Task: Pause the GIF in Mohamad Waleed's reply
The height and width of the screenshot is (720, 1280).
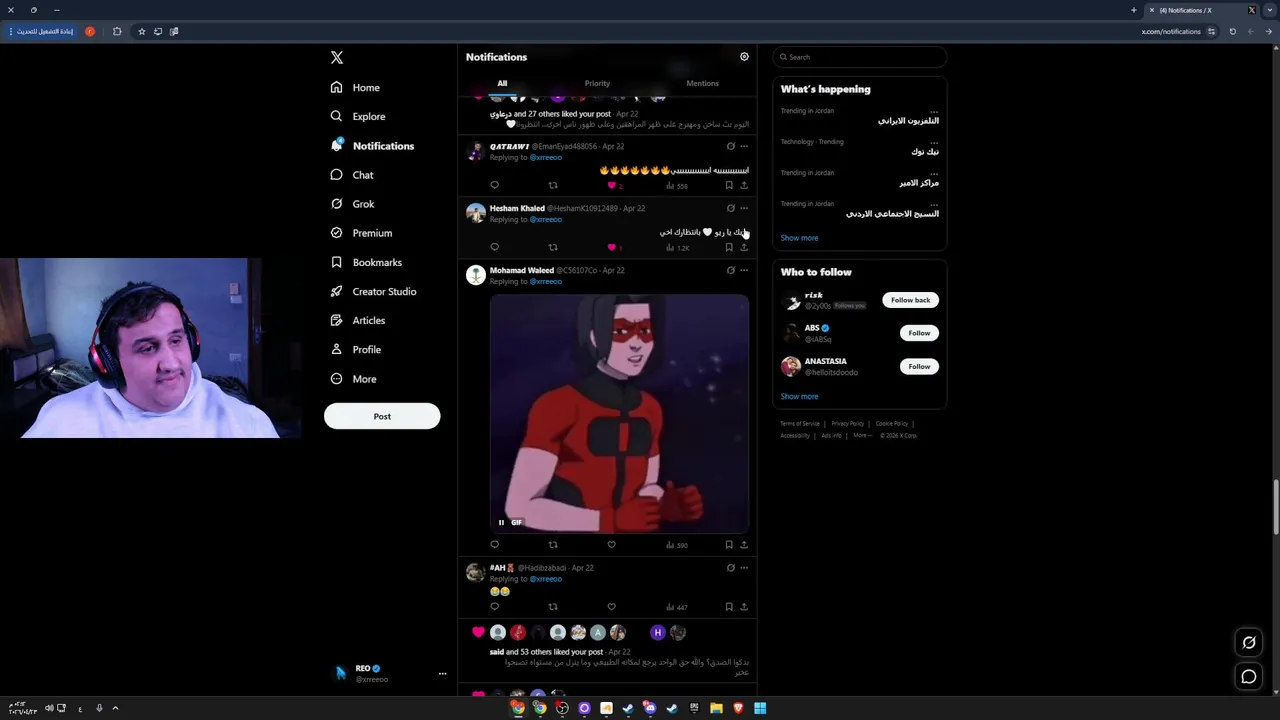Action: [x=501, y=522]
